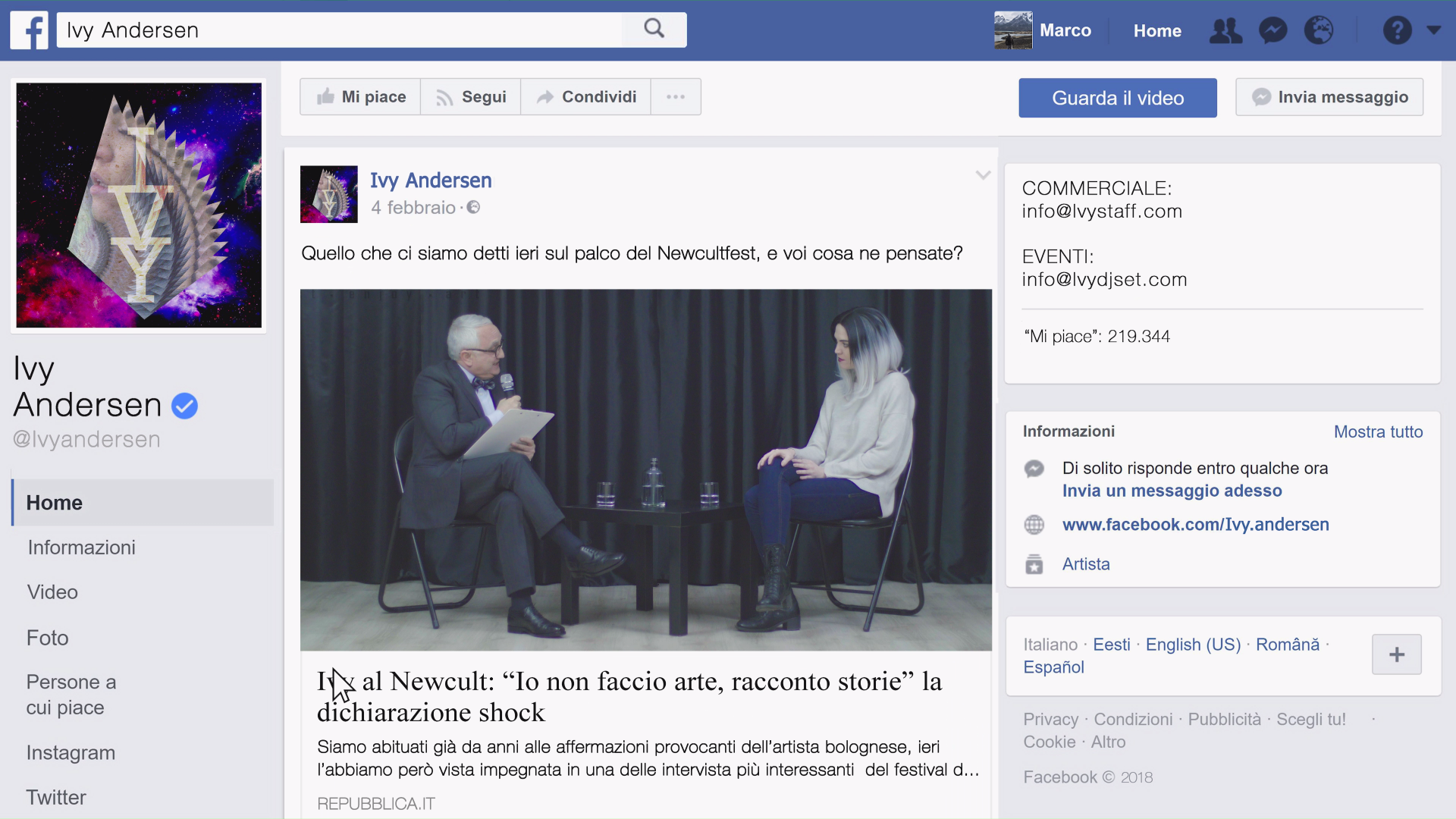Expand the post options chevron
The width and height of the screenshot is (1456, 819).
point(983,175)
